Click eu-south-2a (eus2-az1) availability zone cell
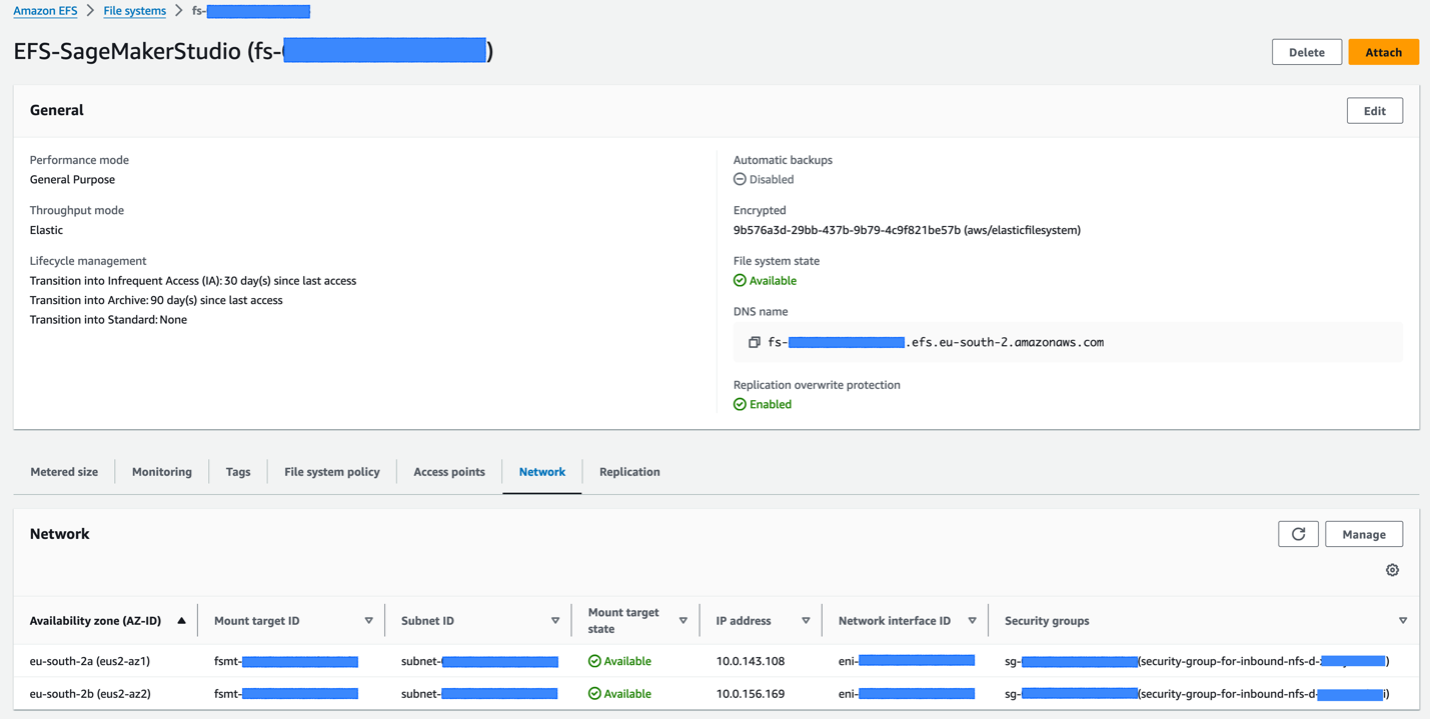This screenshot has width=1430, height=724. click(90, 661)
